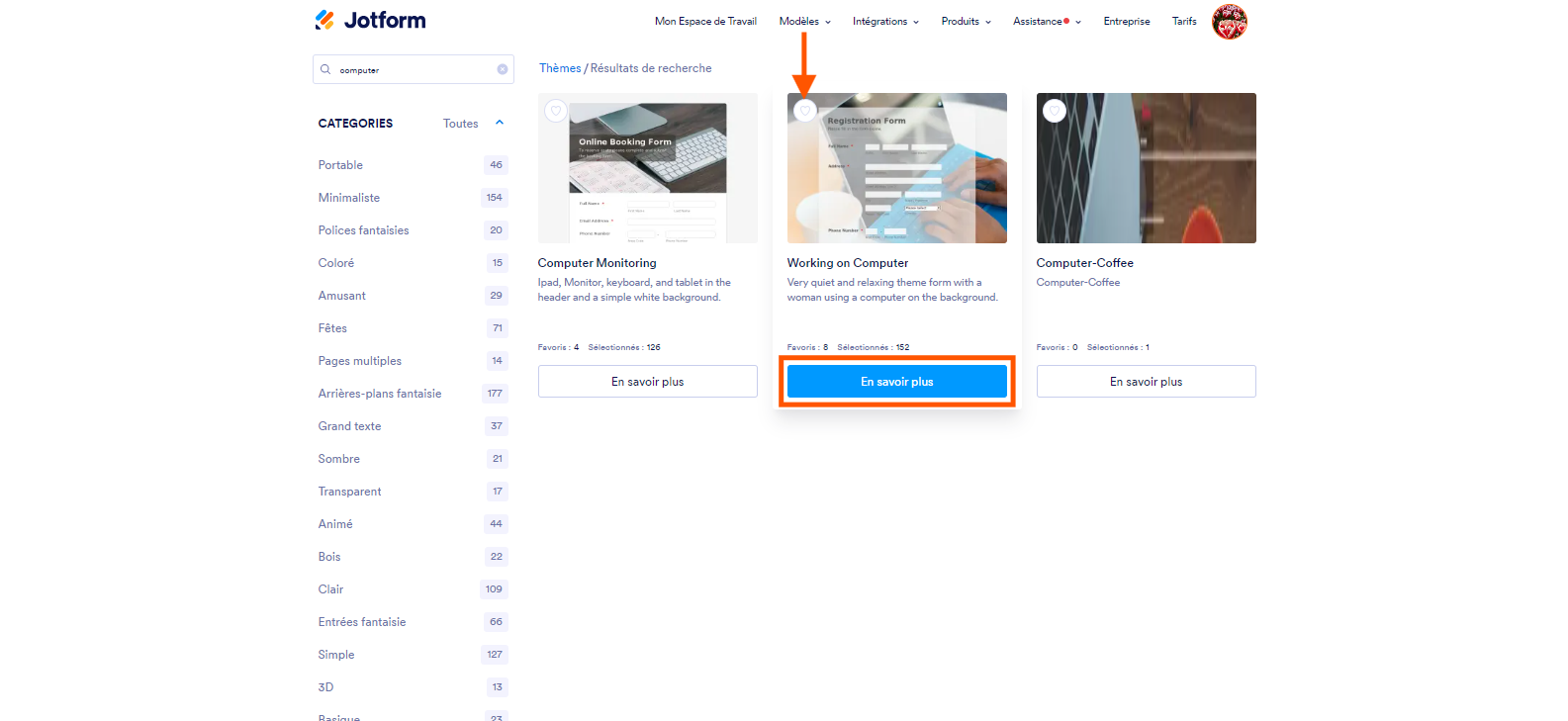This screenshot has height=721, width=1568.
Task: Open the Entreprise page
Action: pos(1127,21)
